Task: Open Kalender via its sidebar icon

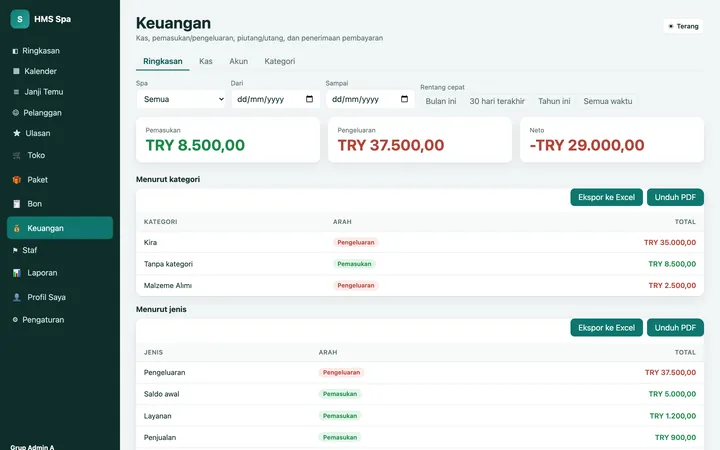Action: (x=16, y=71)
